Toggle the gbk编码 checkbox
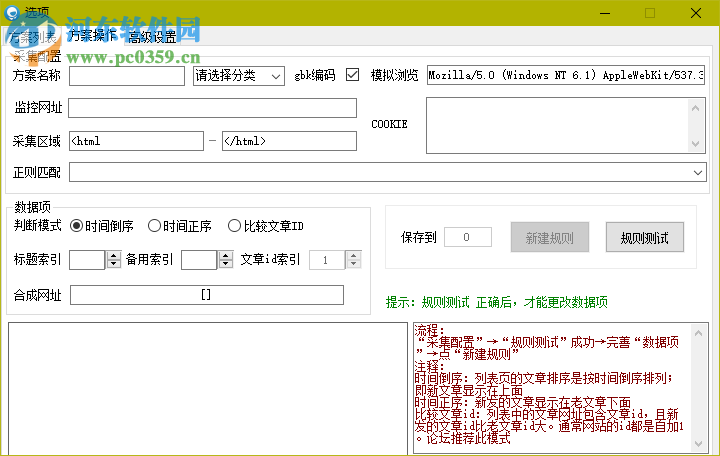720x456 pixels. [352, 74]
